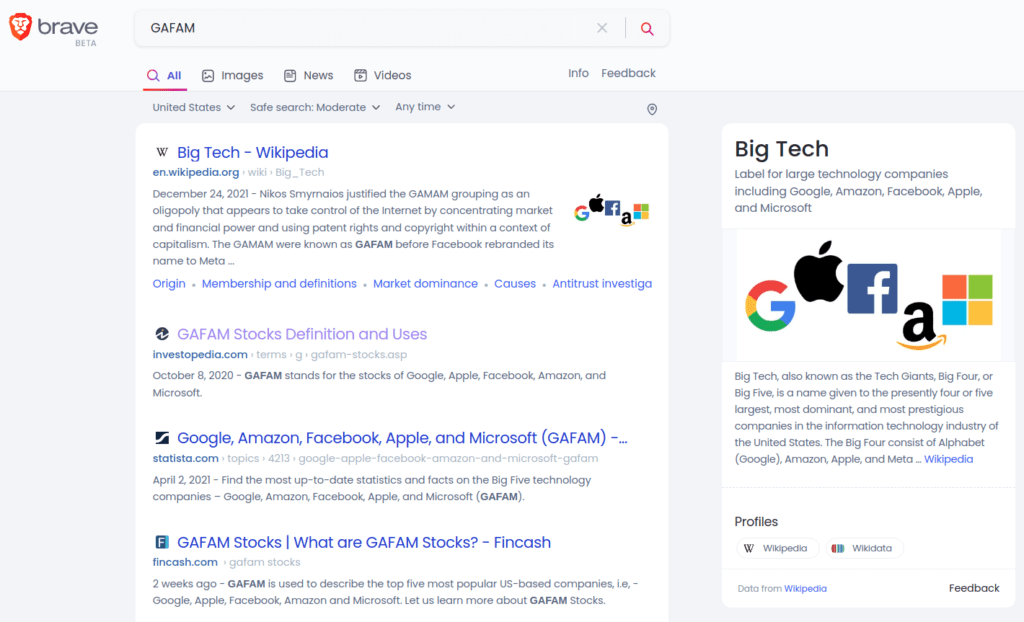1024x622 pixels.
Task: Click the Big Tech panel title
Action: click(781, 149)
